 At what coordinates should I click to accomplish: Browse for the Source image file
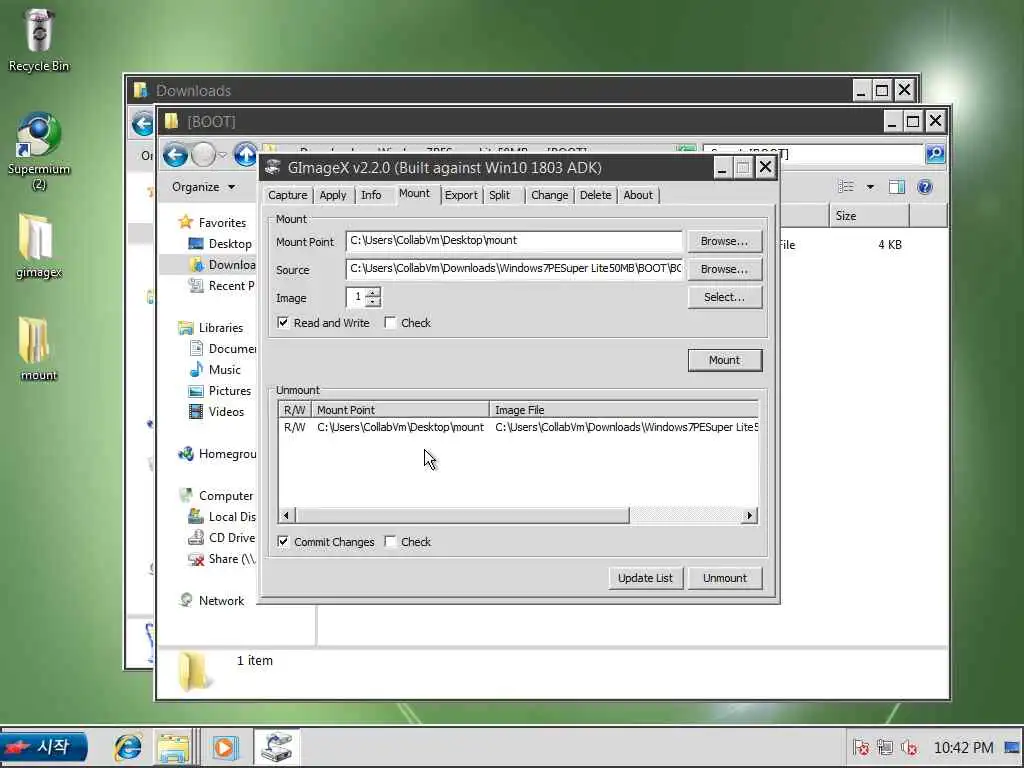pos(724,269)
